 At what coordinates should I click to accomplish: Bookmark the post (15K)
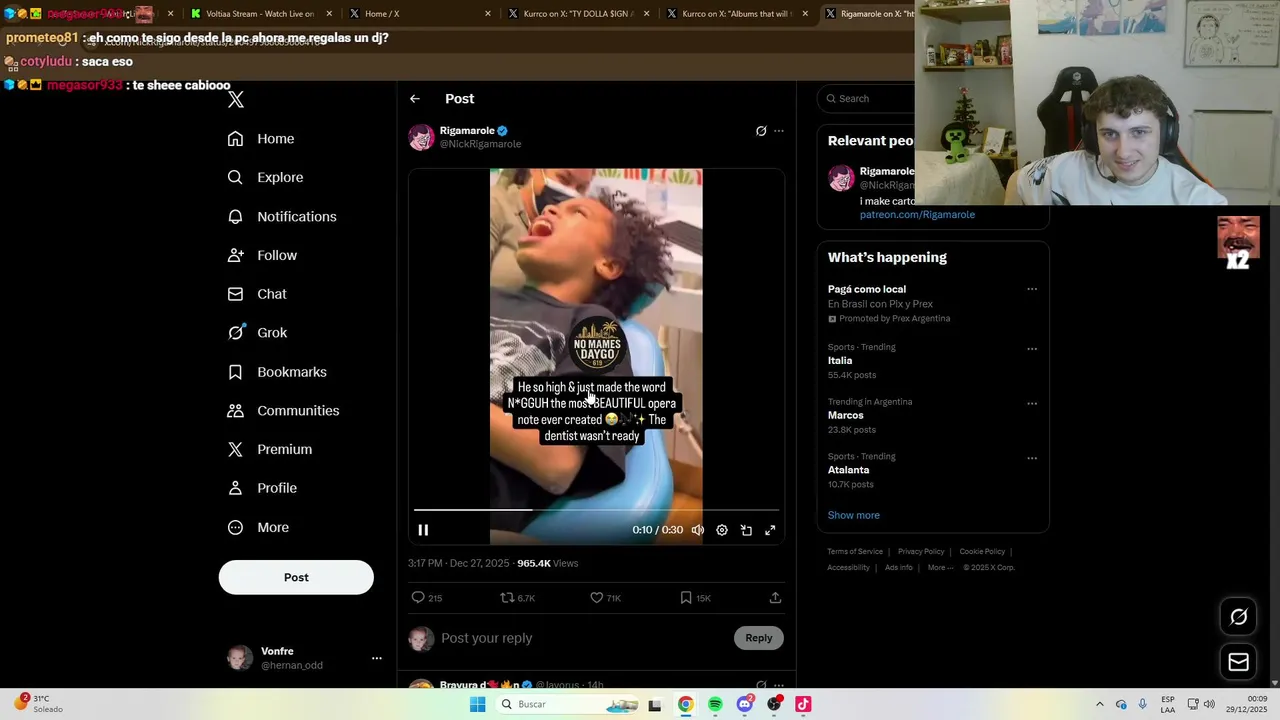[695, 598]
